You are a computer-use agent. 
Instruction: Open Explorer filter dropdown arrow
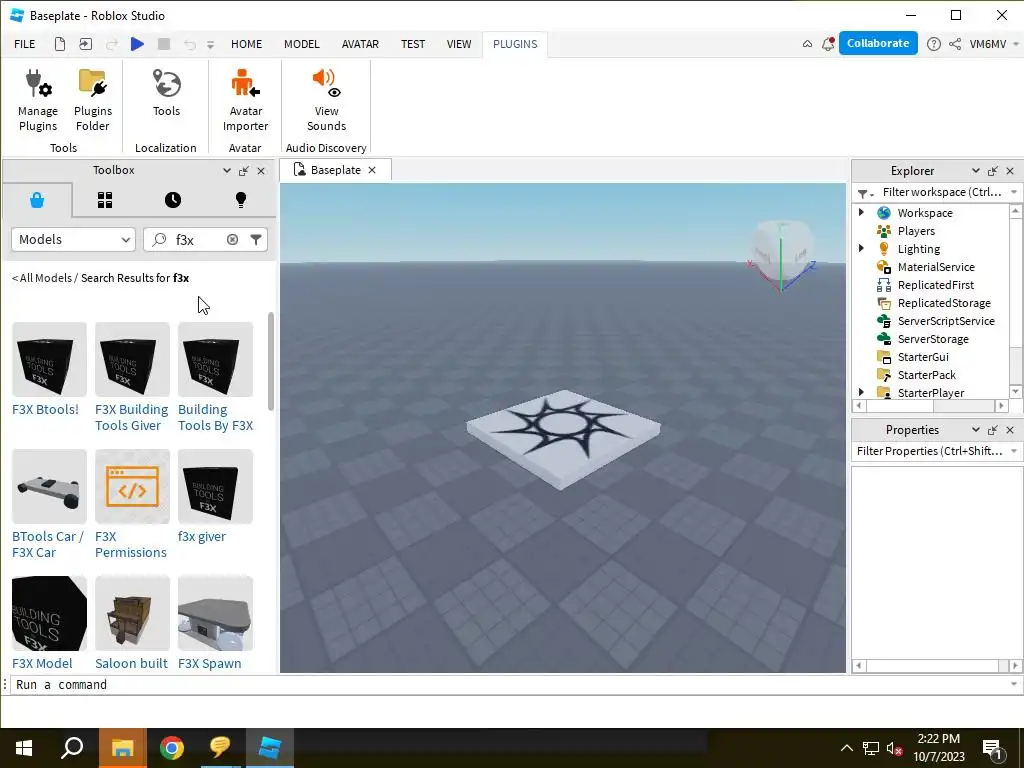pyautogui.click(x=1014, y=192)
